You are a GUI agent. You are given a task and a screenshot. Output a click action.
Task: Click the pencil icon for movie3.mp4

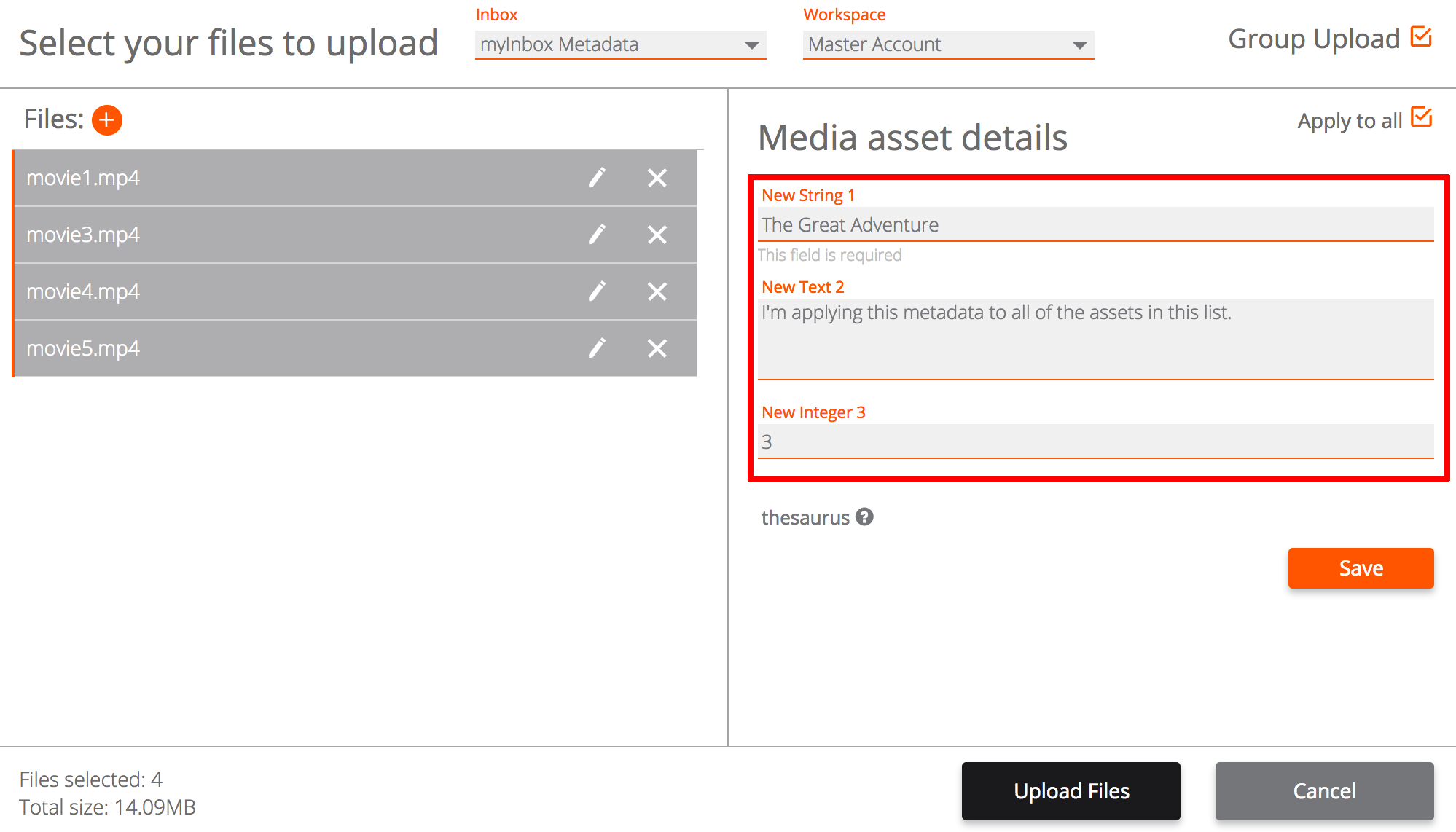click(x=597, y=235)
